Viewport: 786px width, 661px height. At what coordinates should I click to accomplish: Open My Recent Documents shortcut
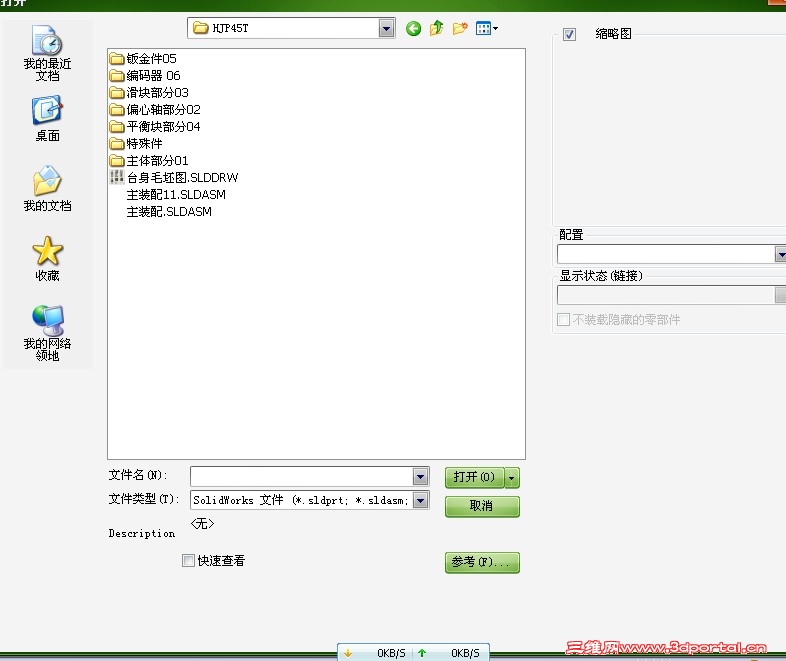(47, 53)
